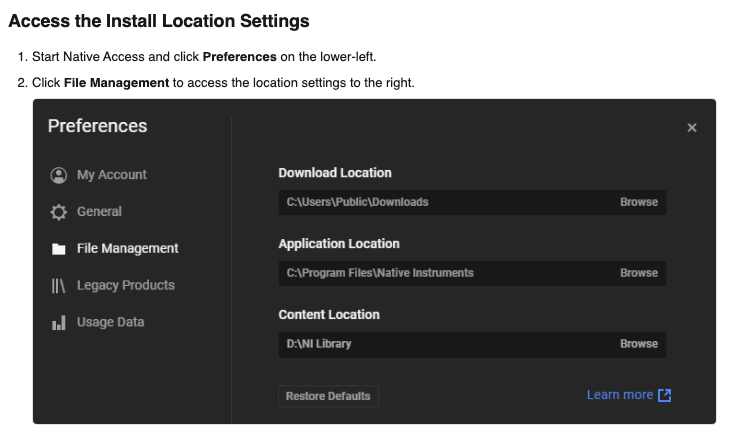The width and height of the screenshot is (745, 425).
Task: Open the Learn more link
Action: [x=620, y=395]
